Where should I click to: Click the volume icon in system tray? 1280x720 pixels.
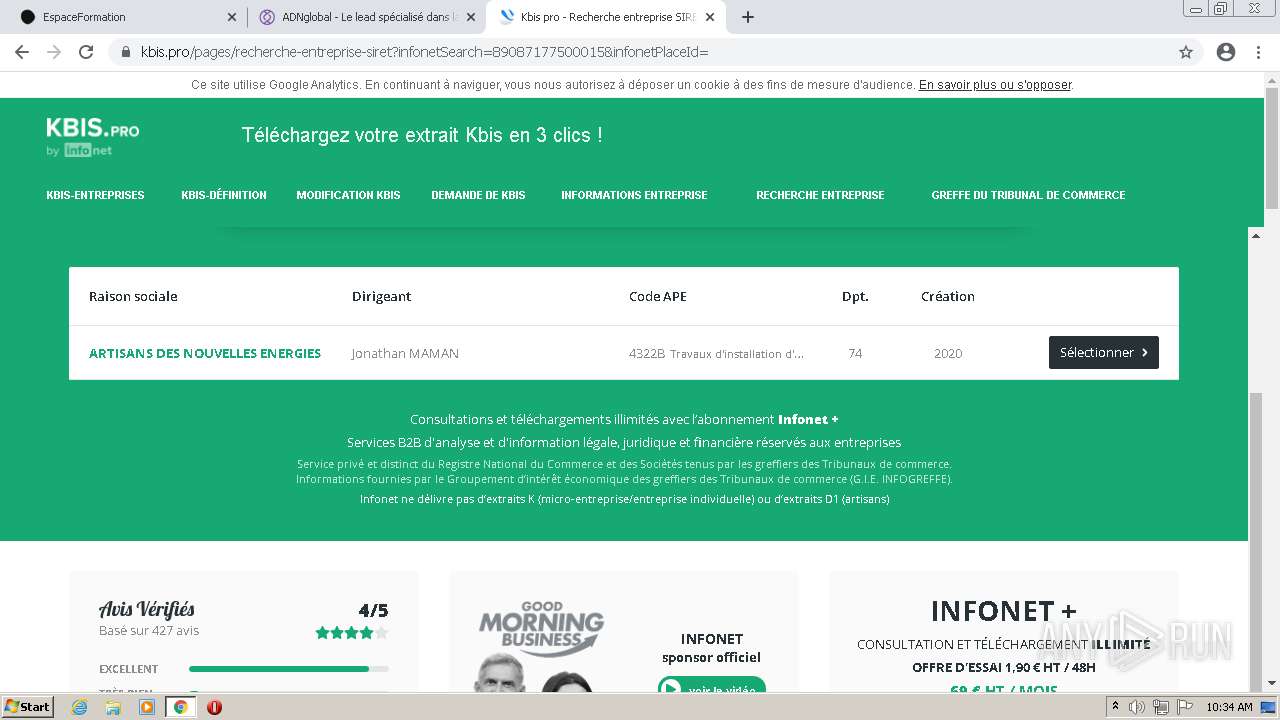pyautogui.click(x=1137, y=707)
